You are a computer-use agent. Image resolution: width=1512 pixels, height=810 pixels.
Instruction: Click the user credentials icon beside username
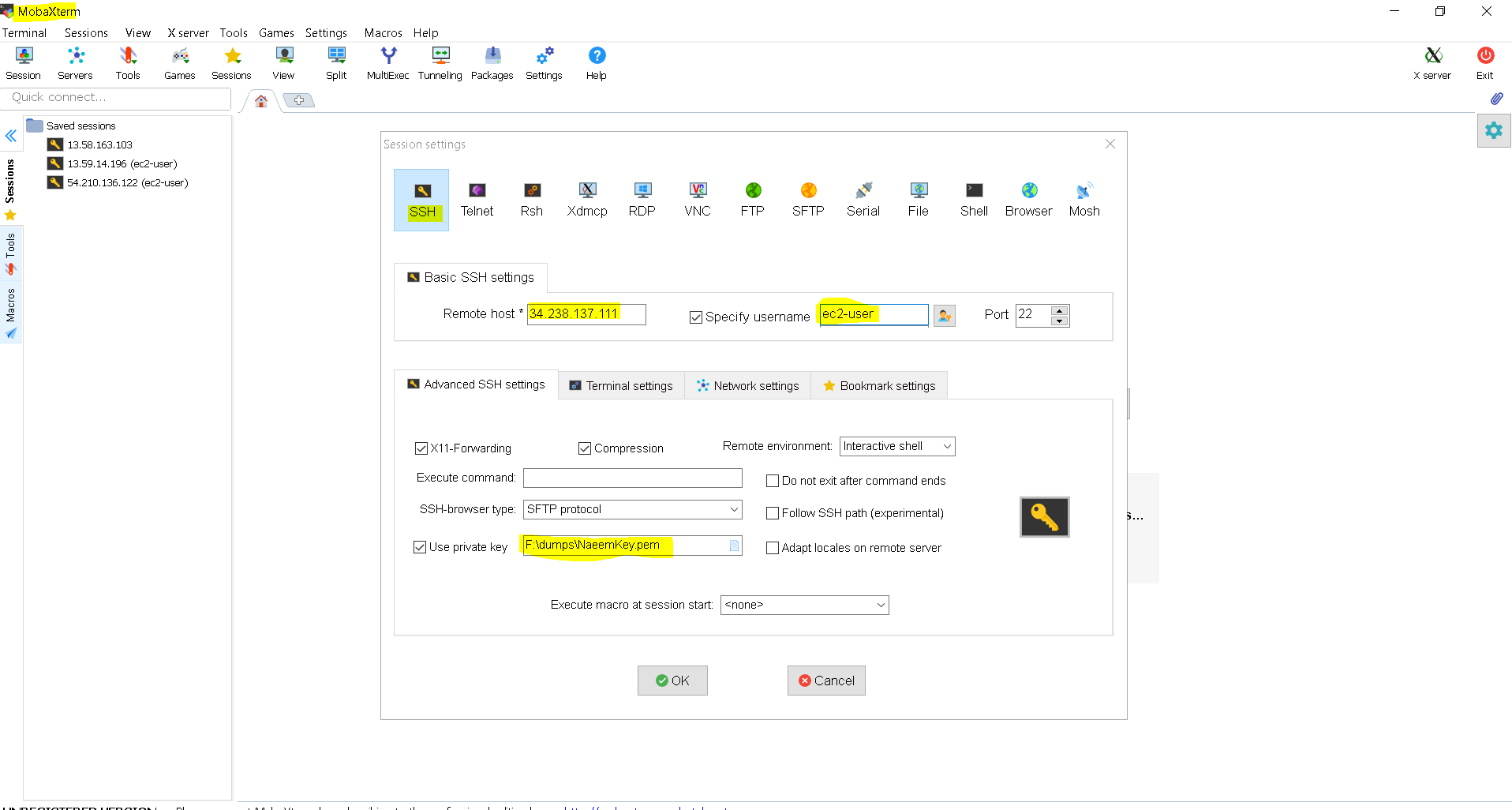[945, 316]
